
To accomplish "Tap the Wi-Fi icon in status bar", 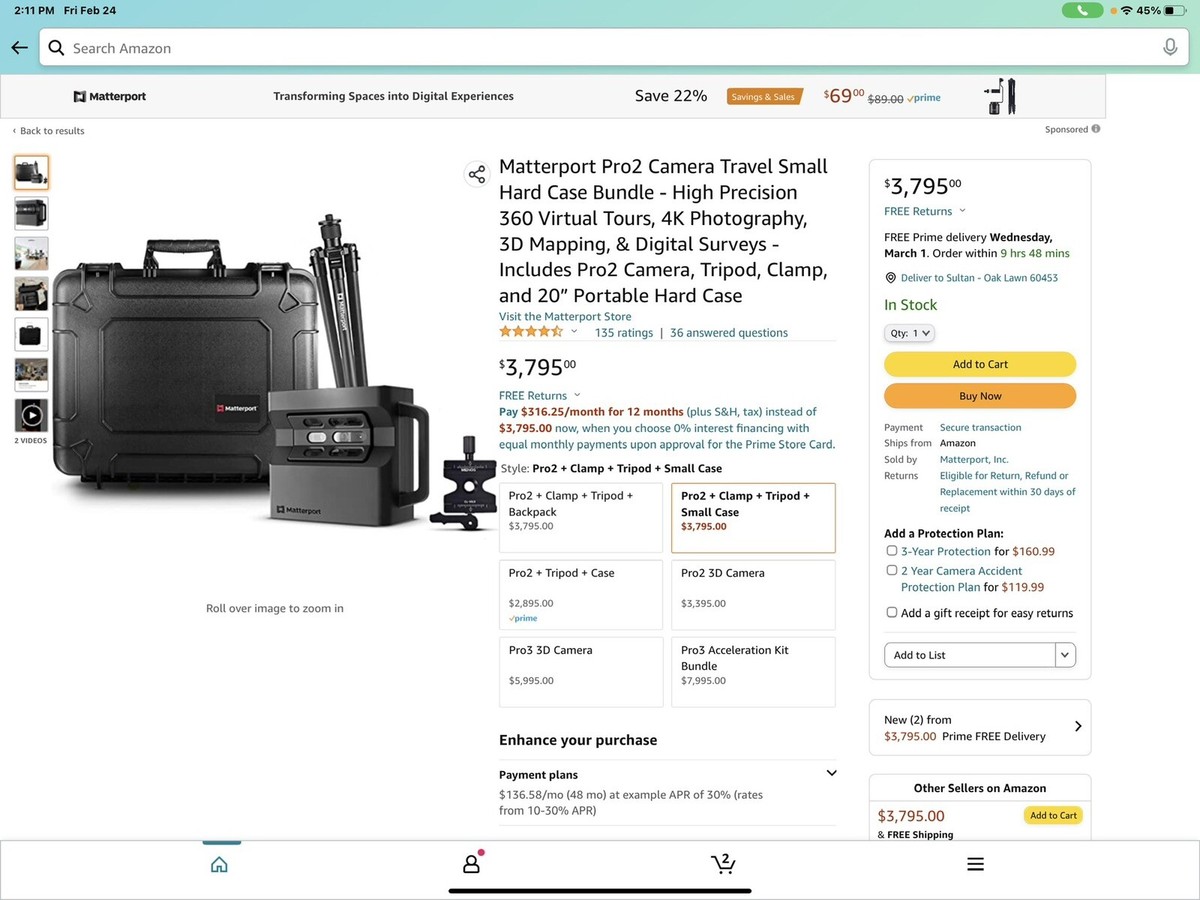I will coord(1127,10).
